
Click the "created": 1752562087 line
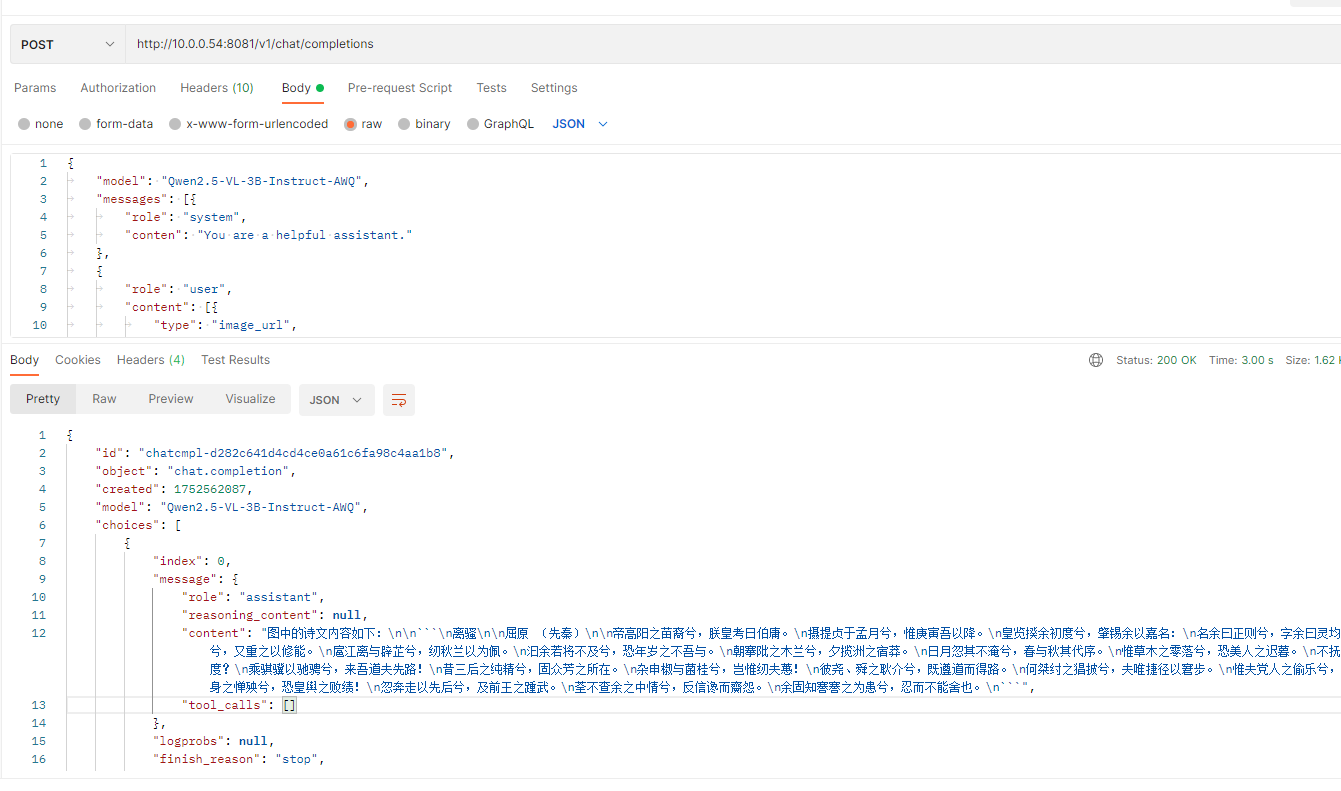point(175,489)
